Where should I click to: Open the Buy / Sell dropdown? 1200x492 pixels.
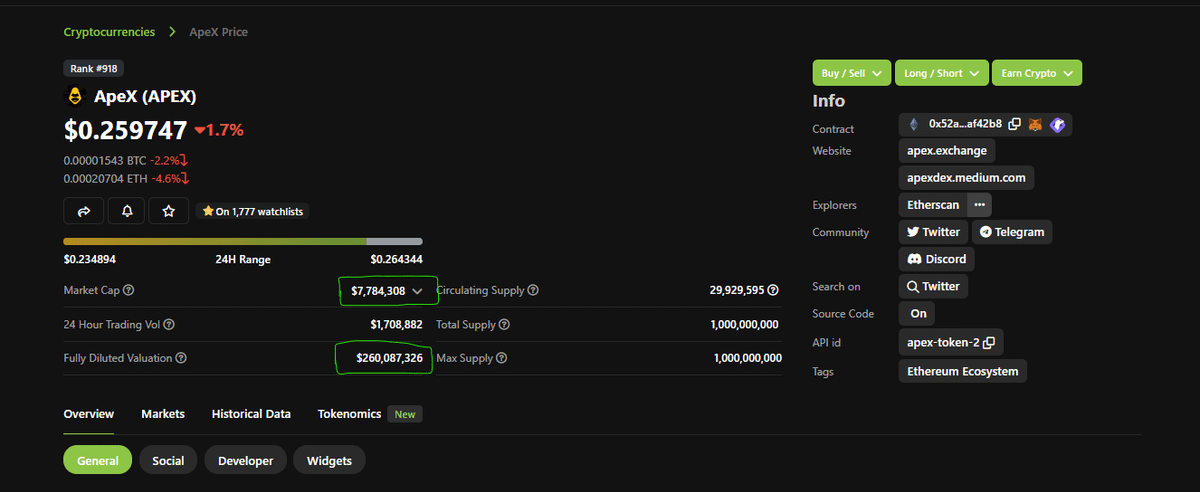850,73
